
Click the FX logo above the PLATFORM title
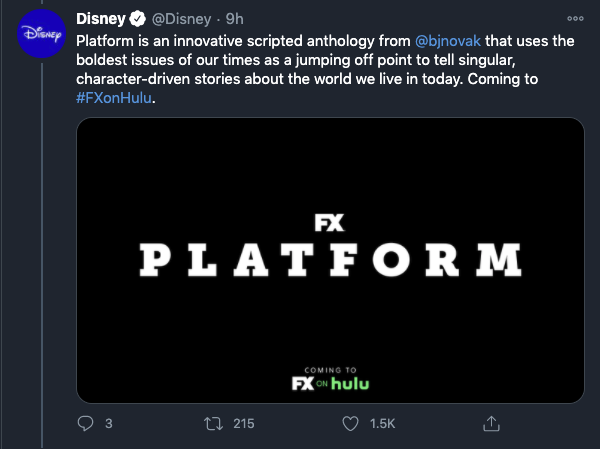tap(329, 223)
